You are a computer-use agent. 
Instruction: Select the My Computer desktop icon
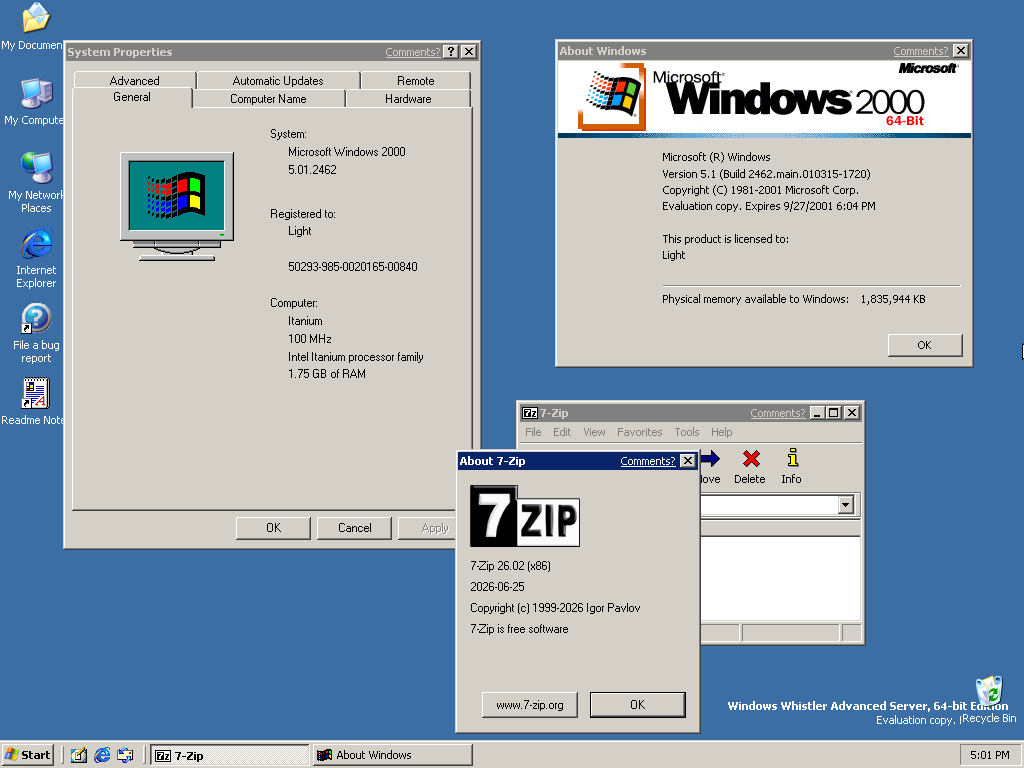[35, 93]
